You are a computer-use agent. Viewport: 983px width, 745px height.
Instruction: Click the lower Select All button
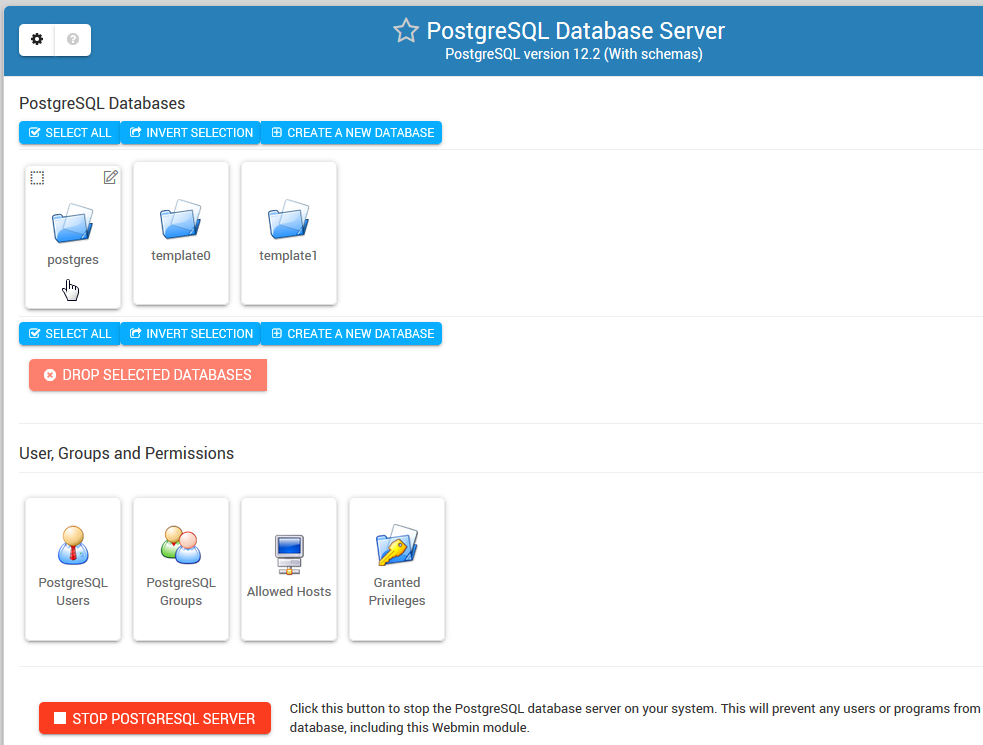[70, 334]
